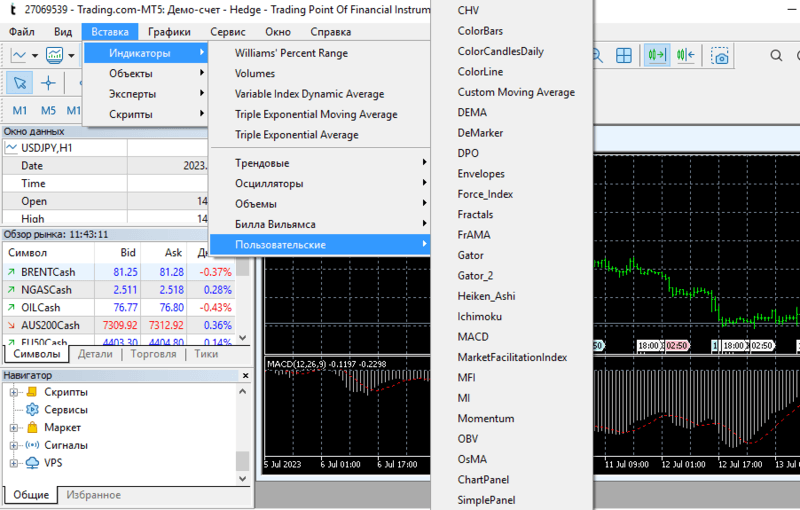800x510 pixels.
Task: Open the Вид menu
Action: pos(63,32)
